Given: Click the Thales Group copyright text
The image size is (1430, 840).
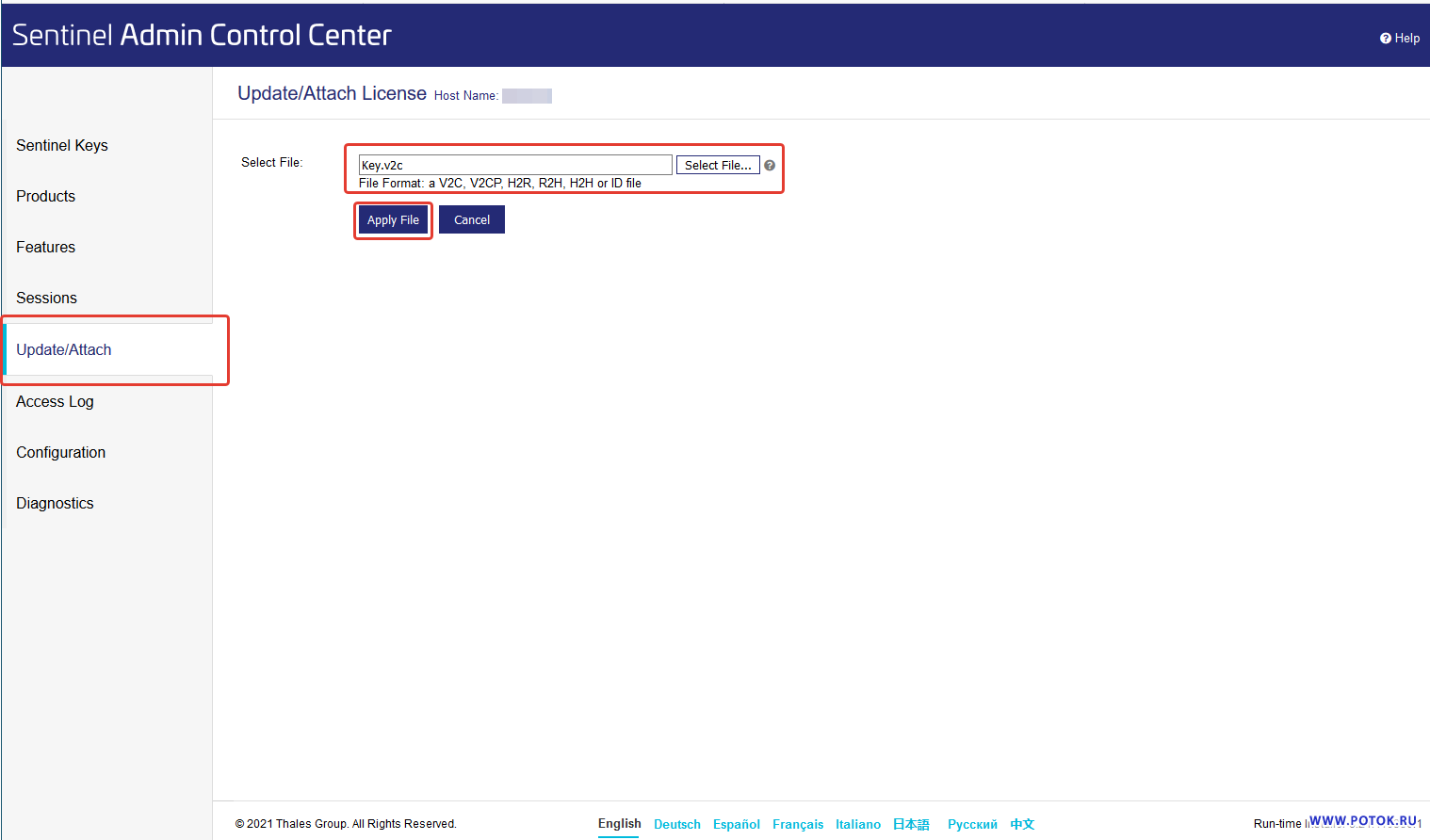Looking at the screenshot, I should pos(346,824).
